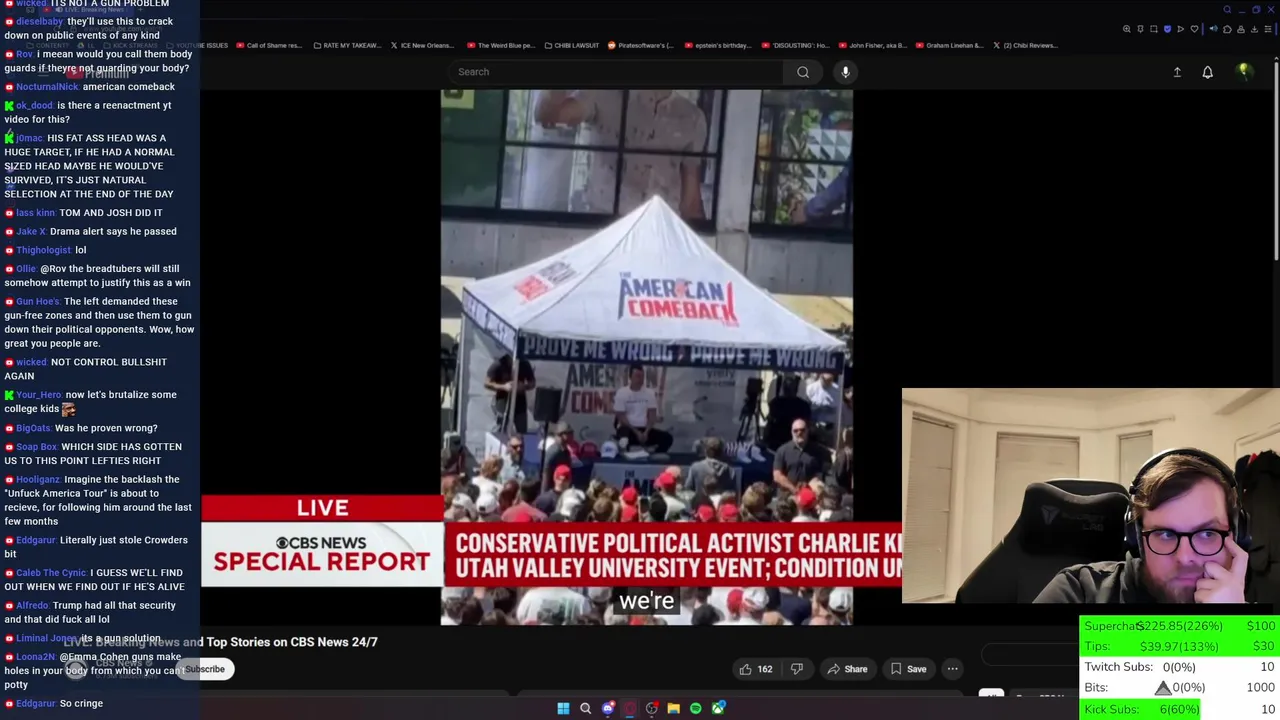Open Easy Setup sliders icon

[1268, 29]
